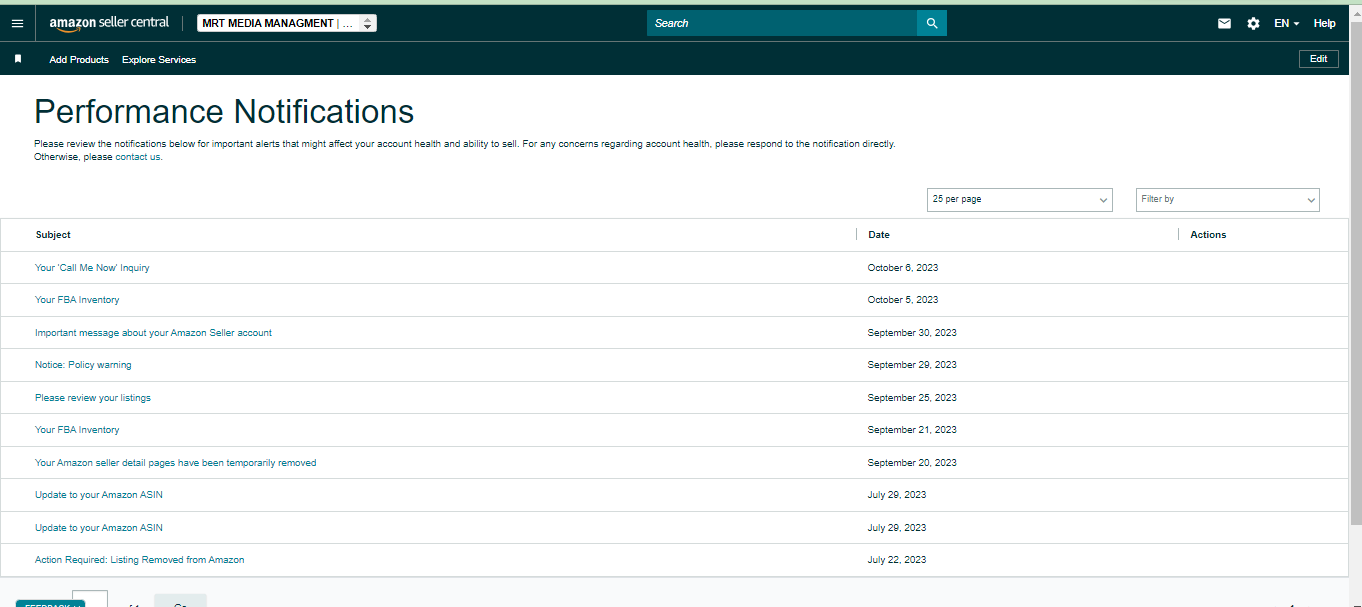Focus the Search input field
1362x607 pixels.
tap(782, 23)
